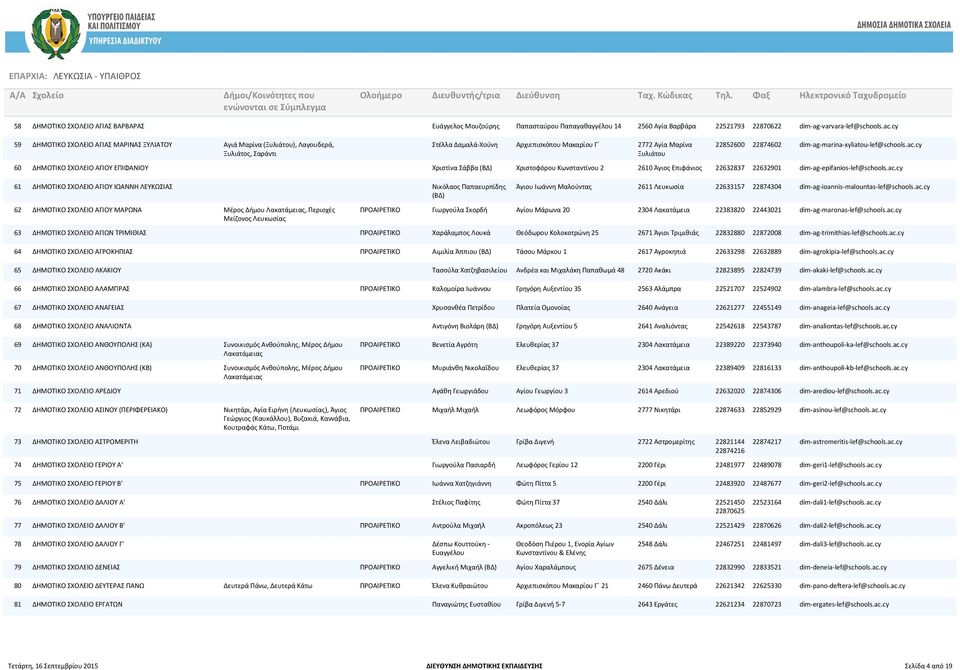Click email dim-ag-marina-xyliatou-lef@schools.ac.cy

pos(860,145)
